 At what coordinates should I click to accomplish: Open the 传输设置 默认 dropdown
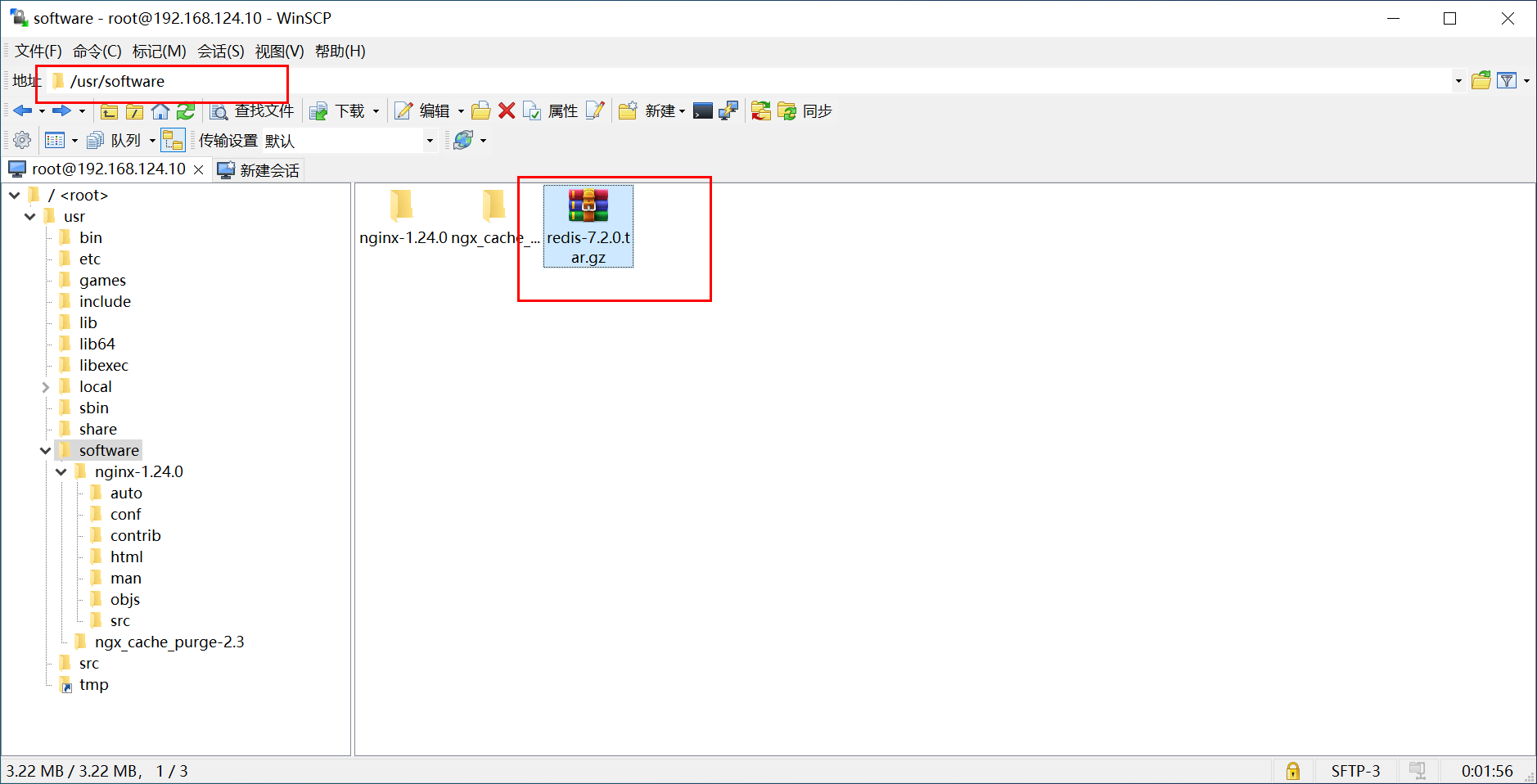(430, 140)
